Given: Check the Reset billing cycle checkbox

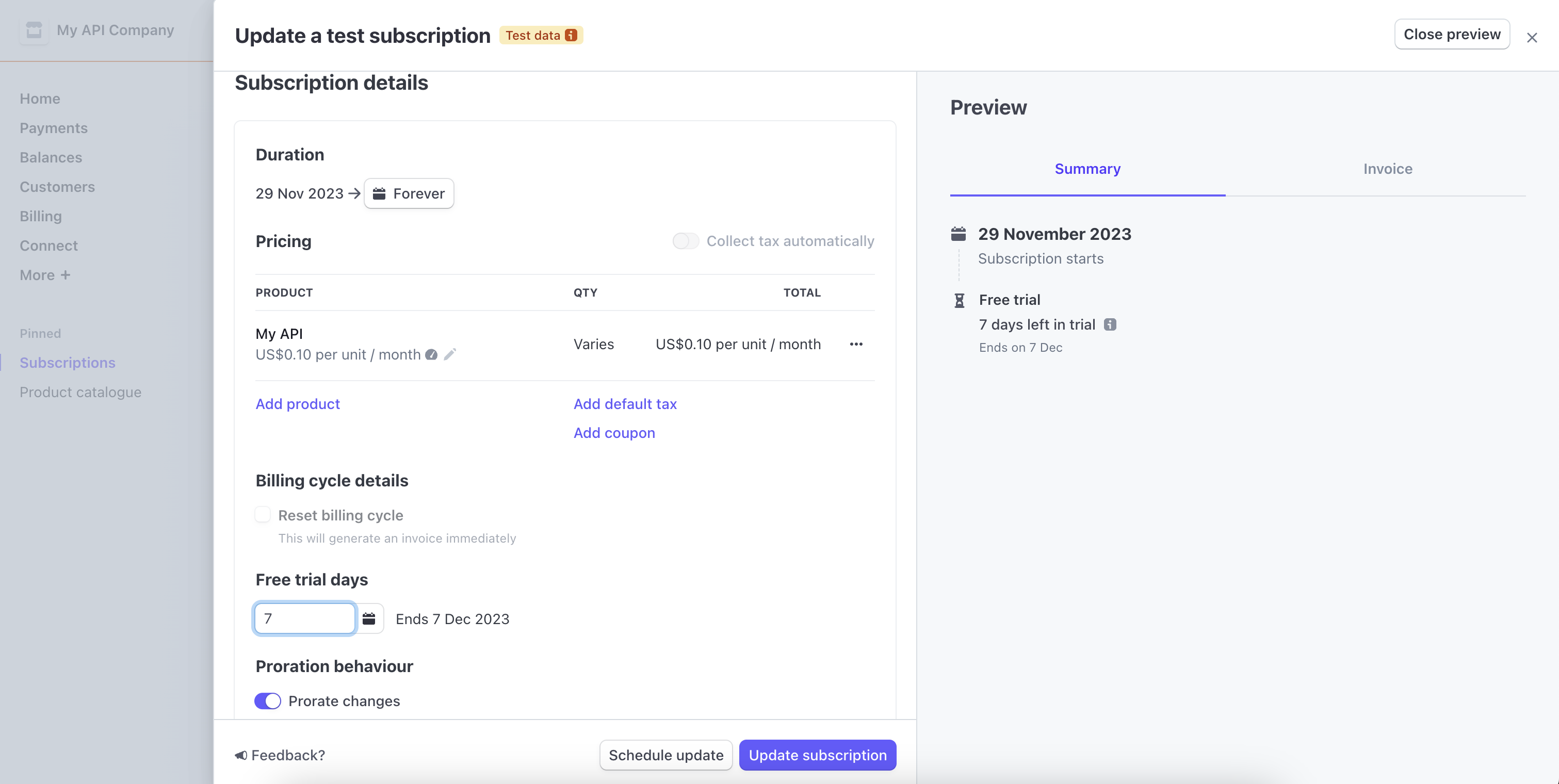Looking at the screenshot, I should point(263,515).
